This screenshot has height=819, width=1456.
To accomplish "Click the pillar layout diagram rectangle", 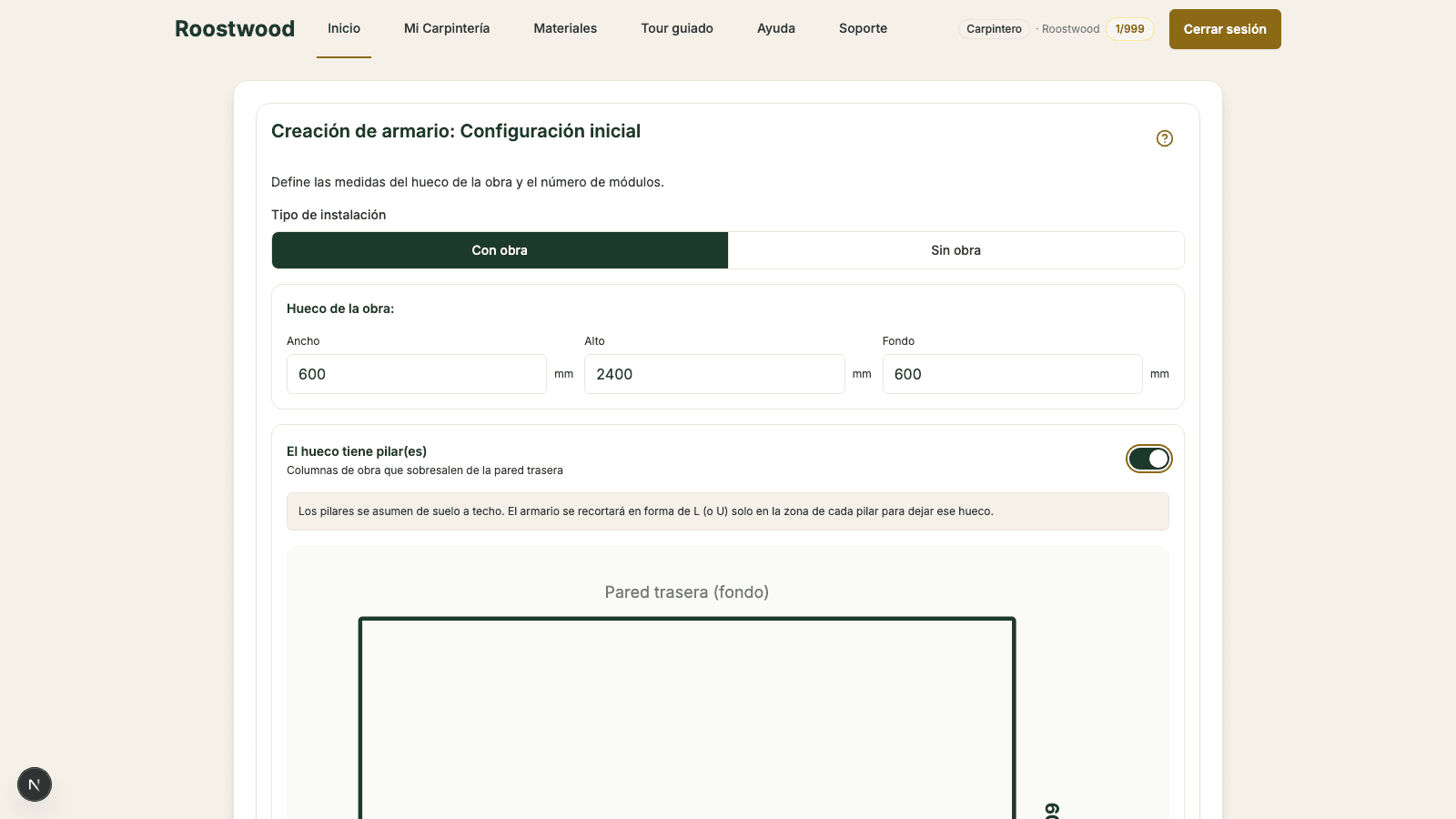I will coord(687,718).
